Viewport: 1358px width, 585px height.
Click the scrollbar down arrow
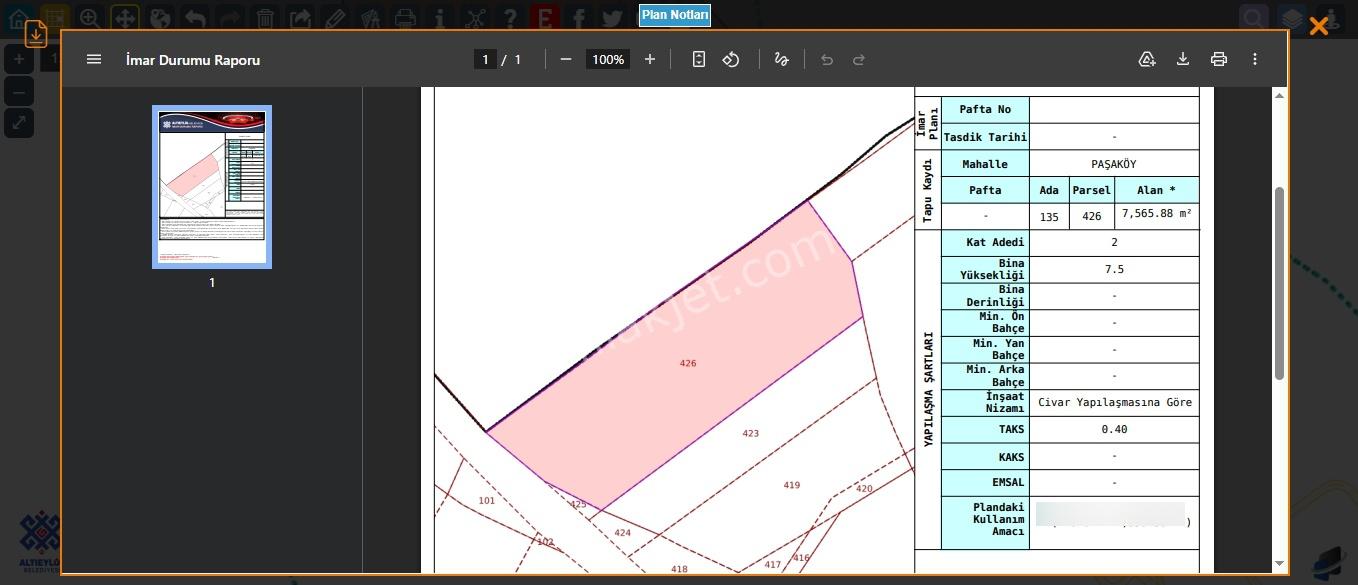tap(1279, 563)
